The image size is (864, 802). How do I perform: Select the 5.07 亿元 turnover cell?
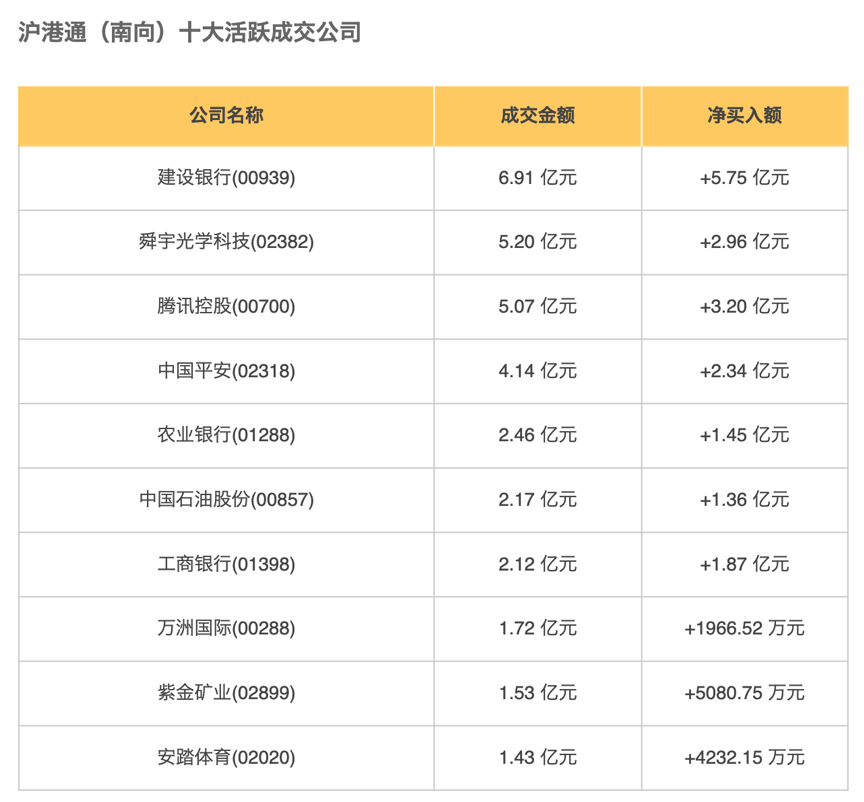[x=537, y=306]
